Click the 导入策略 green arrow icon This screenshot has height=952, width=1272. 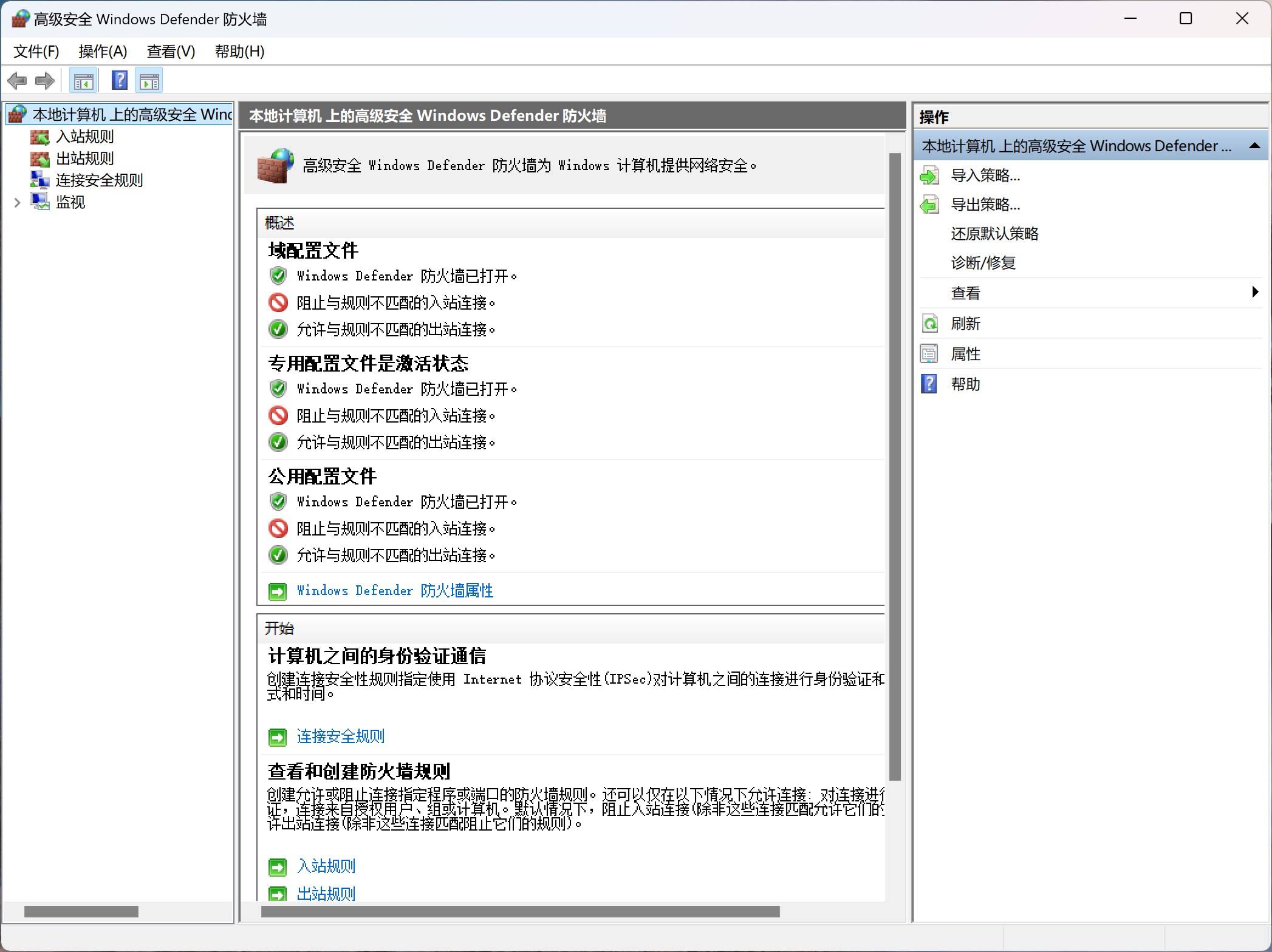(929, 176)
